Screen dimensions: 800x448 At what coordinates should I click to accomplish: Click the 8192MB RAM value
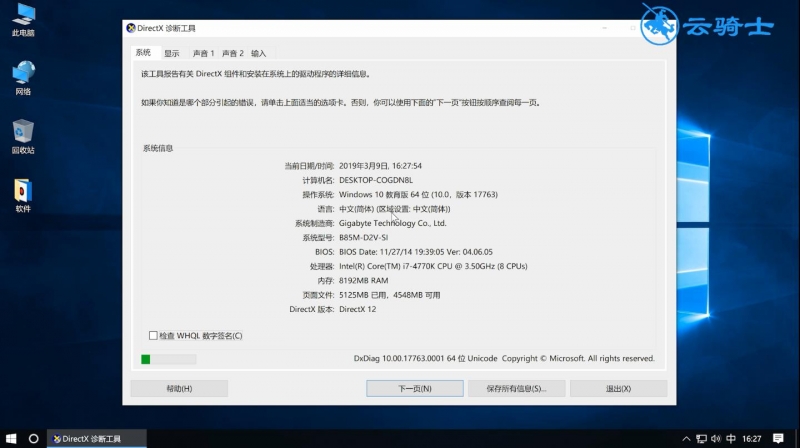tap(363, 280)
